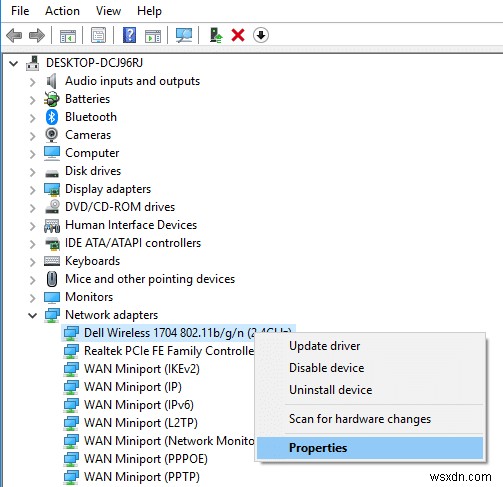Screen dimensions: 503x487
Task: Click the down-arrow disable device icon
Action: pyautogui.click(x=261, y=35)
